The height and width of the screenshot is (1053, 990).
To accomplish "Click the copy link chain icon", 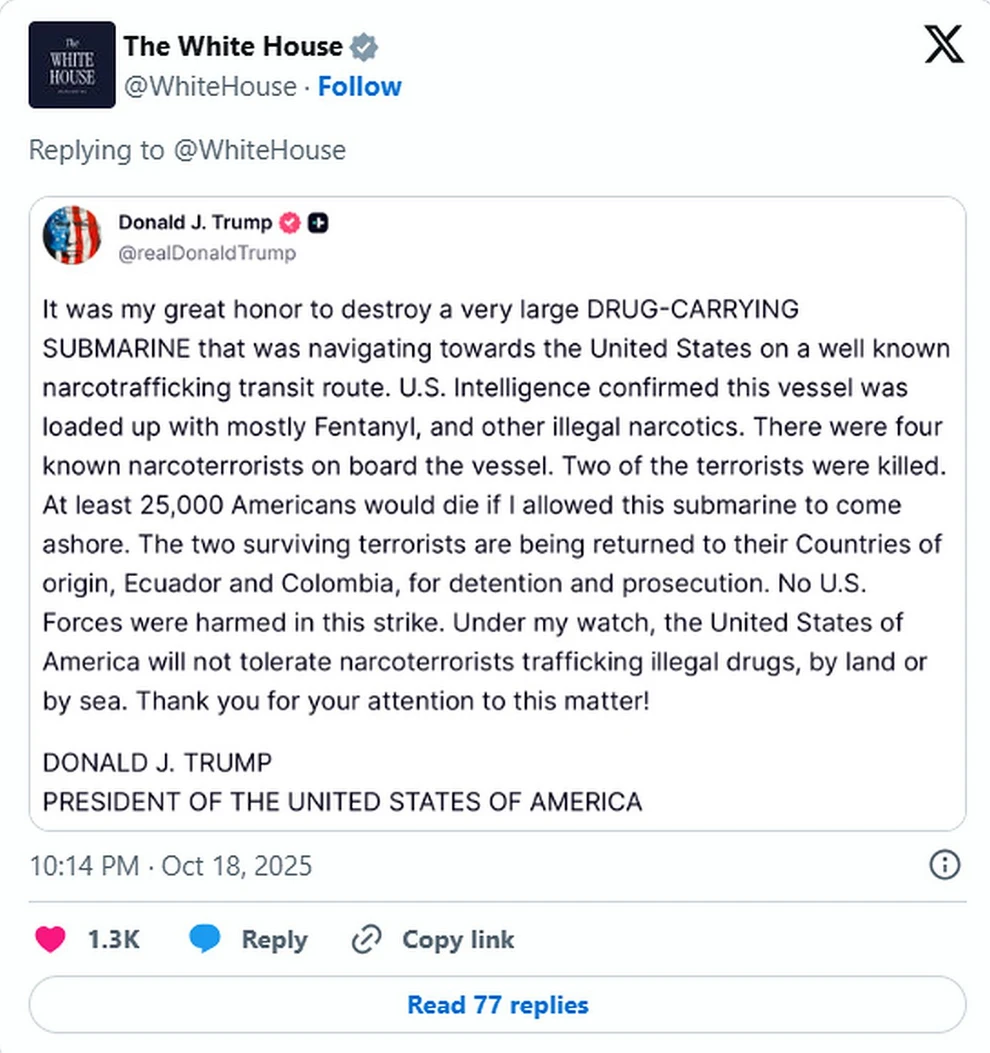I will (x=367, y=939).
